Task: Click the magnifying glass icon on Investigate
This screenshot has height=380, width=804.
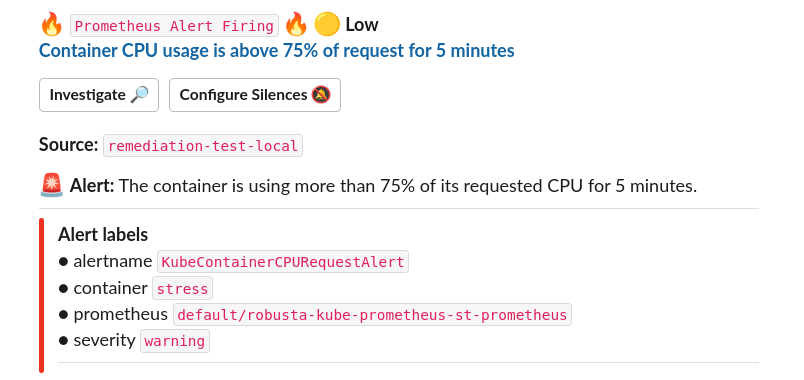Action: [x=139, y=95]
